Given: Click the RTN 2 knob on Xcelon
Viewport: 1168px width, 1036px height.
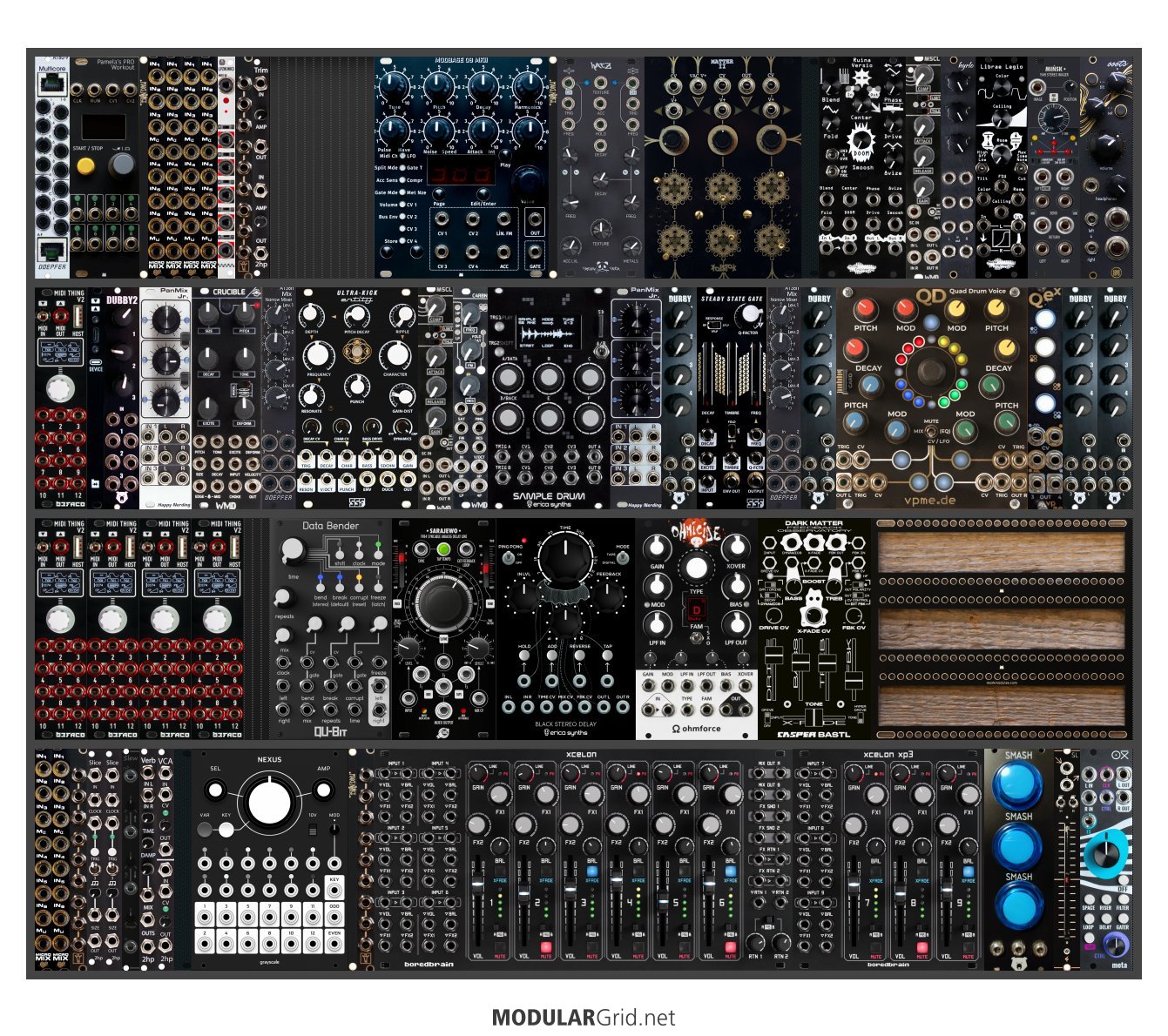Looking at the screenshot, I should (781, 941).
